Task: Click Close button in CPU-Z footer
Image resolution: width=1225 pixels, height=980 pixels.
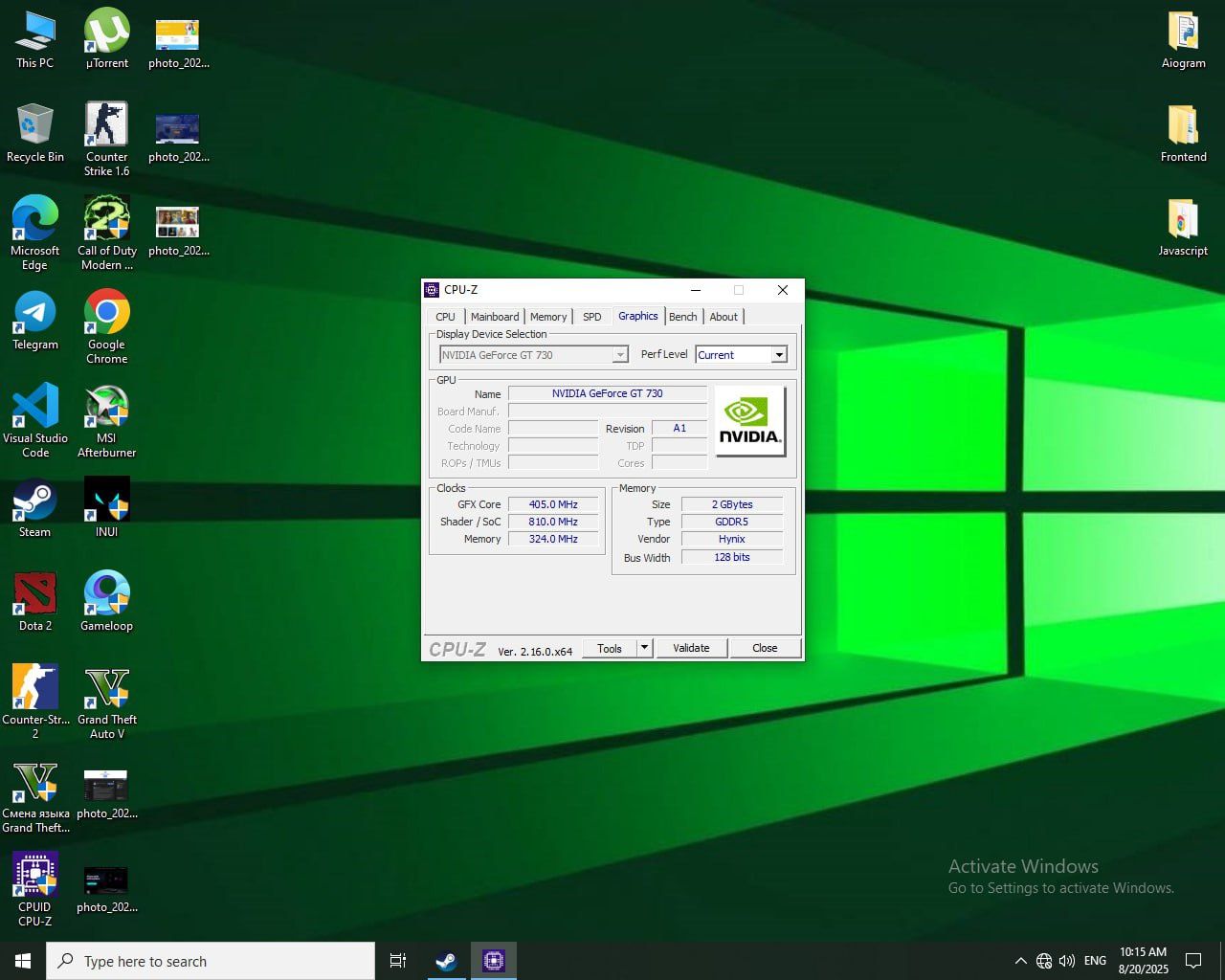Action: tap(765, 648)
